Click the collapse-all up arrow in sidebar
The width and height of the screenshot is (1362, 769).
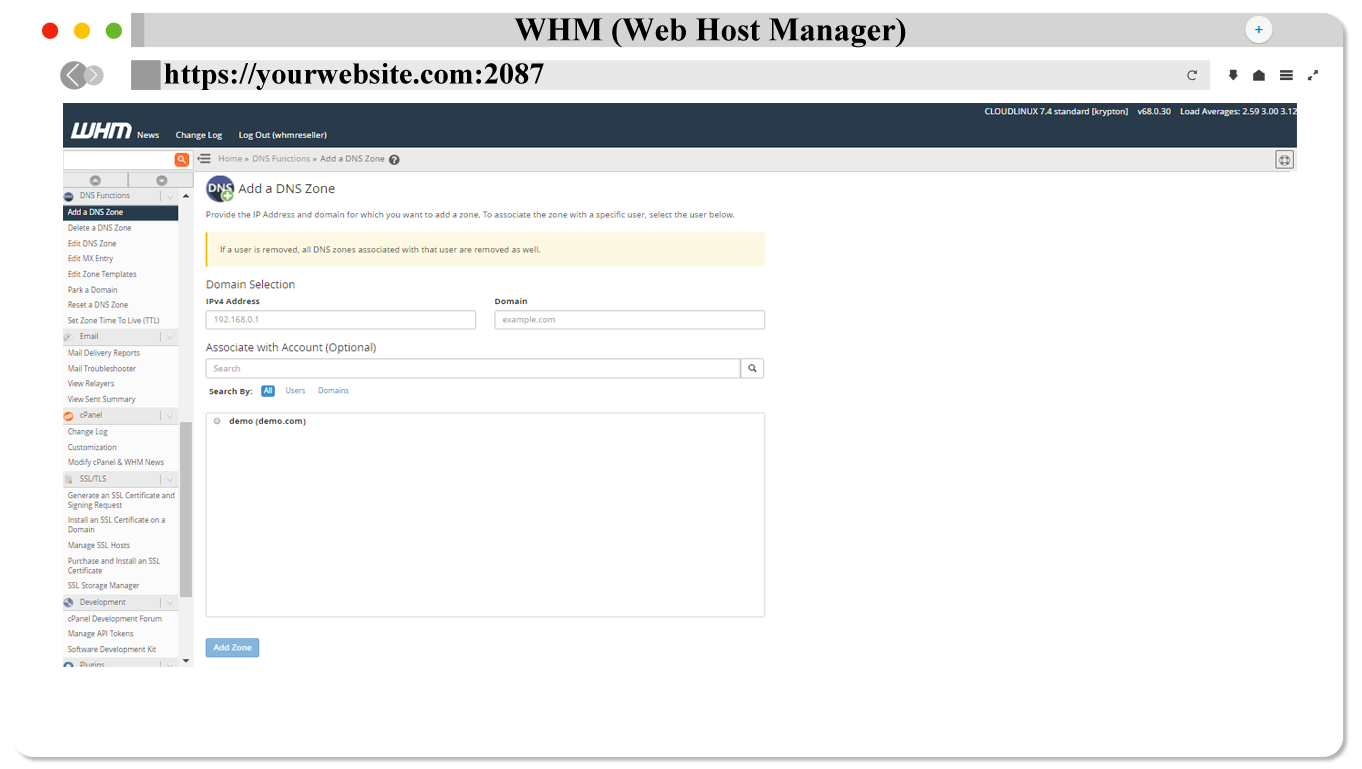click(x=95, y=180)
